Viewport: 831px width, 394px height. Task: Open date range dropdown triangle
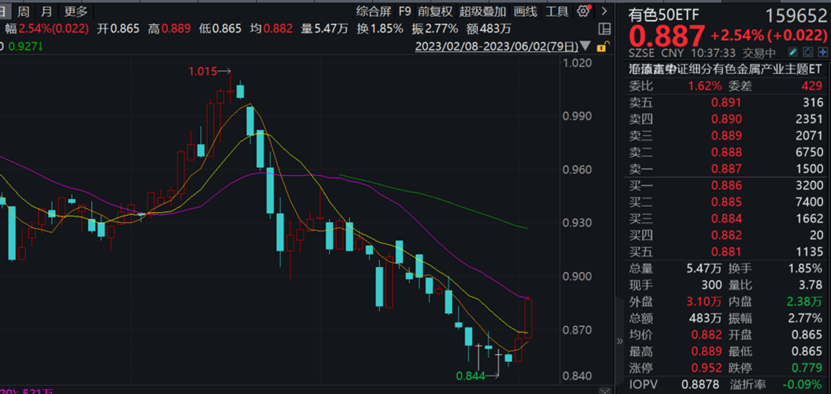coord(586,47)
